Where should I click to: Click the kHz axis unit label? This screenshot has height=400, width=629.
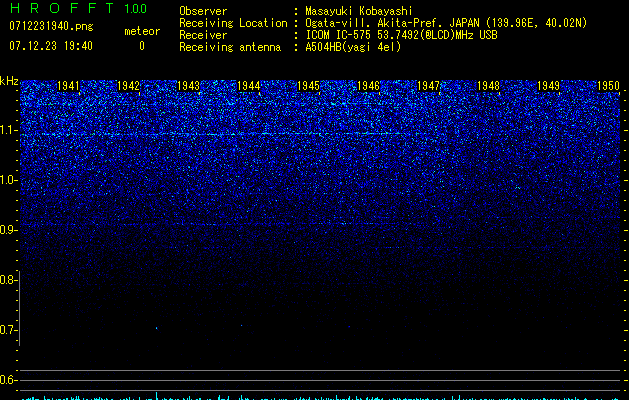point(9,81)
